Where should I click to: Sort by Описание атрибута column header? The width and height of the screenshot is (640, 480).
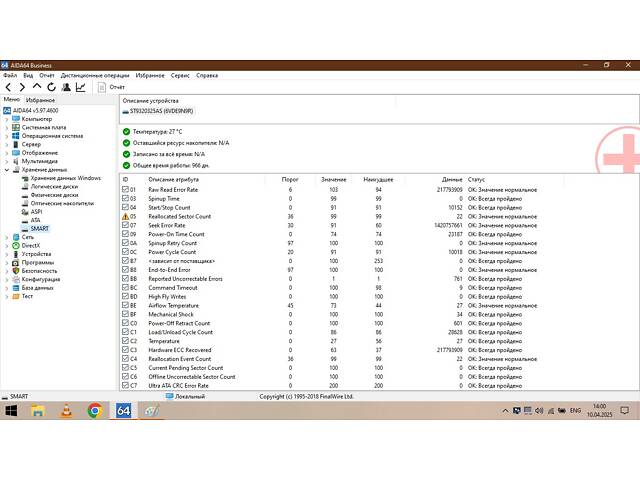(x=173, y=180)
